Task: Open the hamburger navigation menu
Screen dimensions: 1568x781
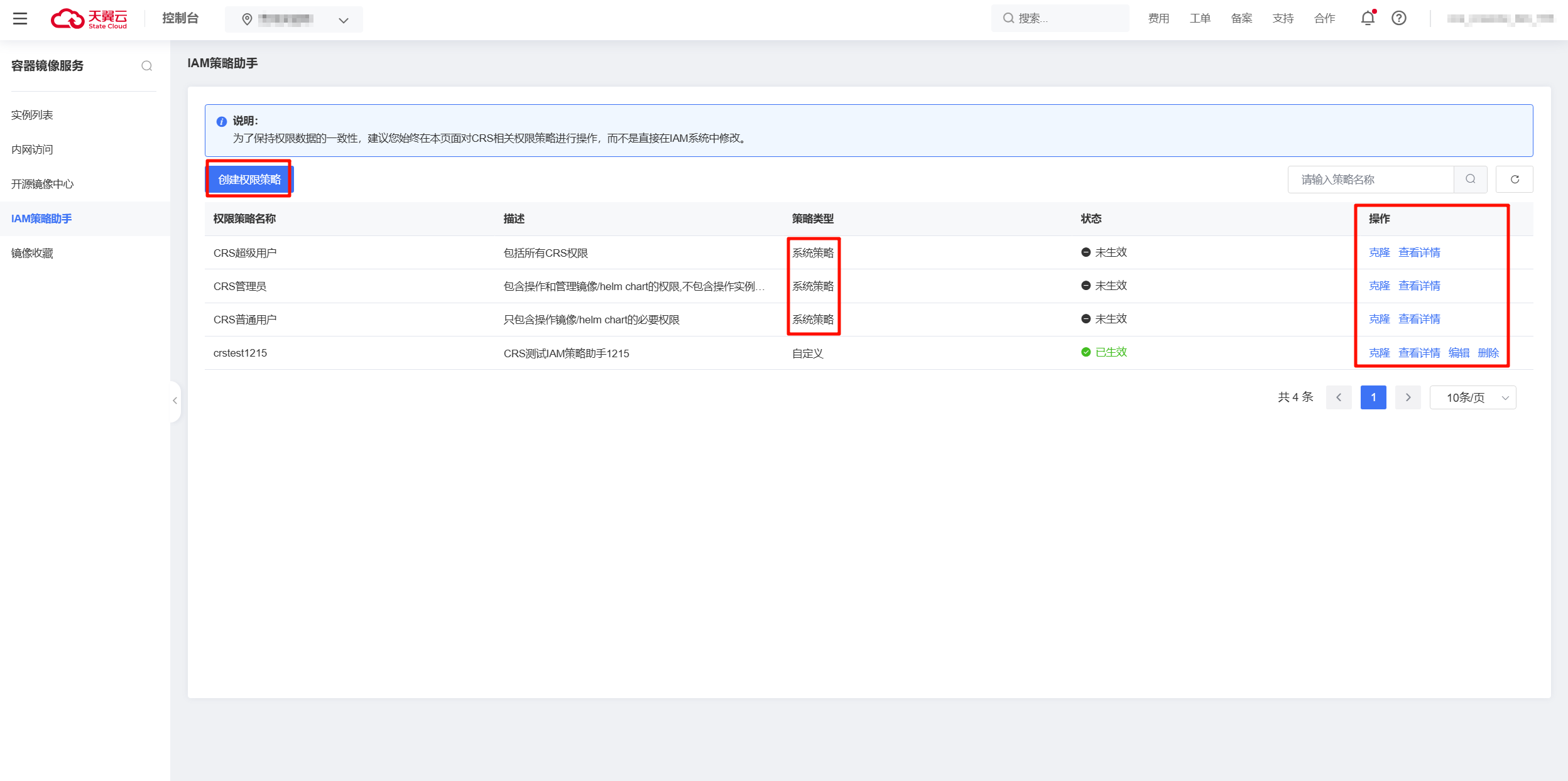Action: pyautogui.click(x=20, y=18)
